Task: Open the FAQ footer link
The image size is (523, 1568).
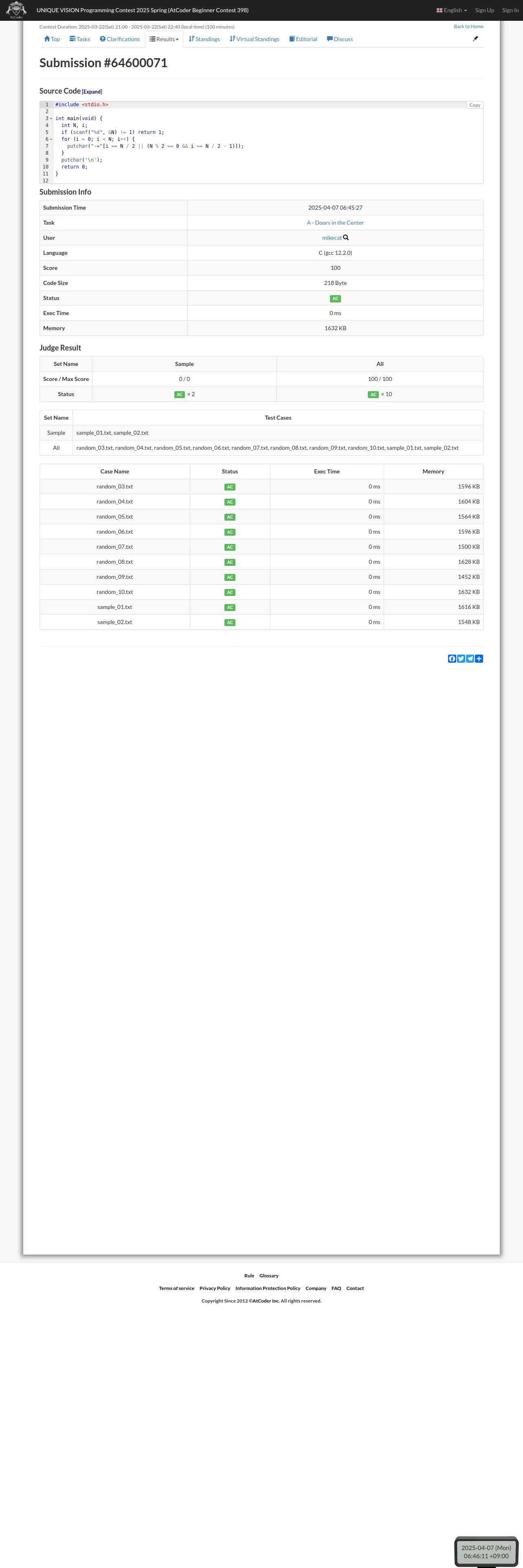Action: coord(336,1289)
